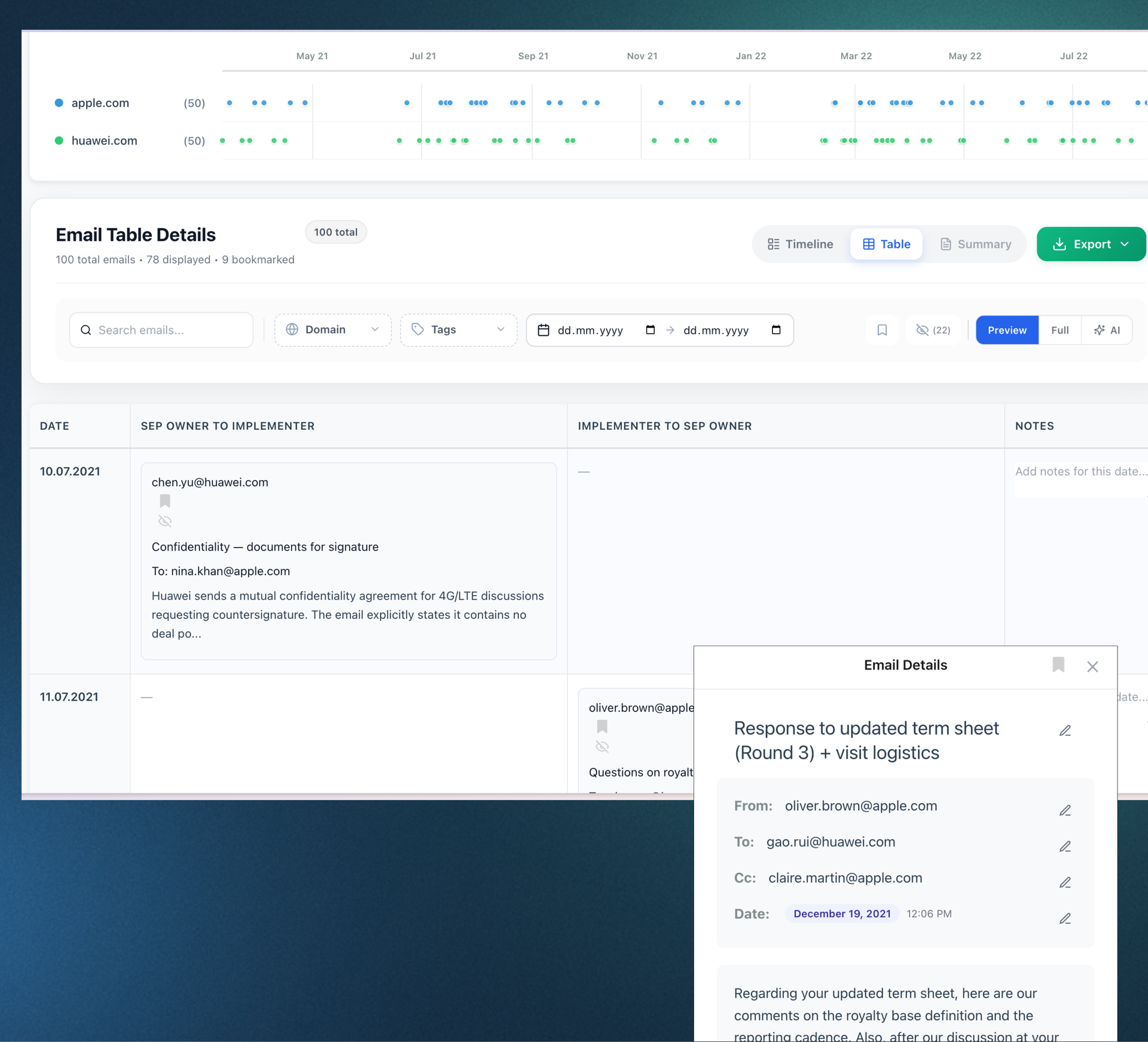1148x1042 pixels.
Task: Select the AI display mode button
Action: point(1107,330)
